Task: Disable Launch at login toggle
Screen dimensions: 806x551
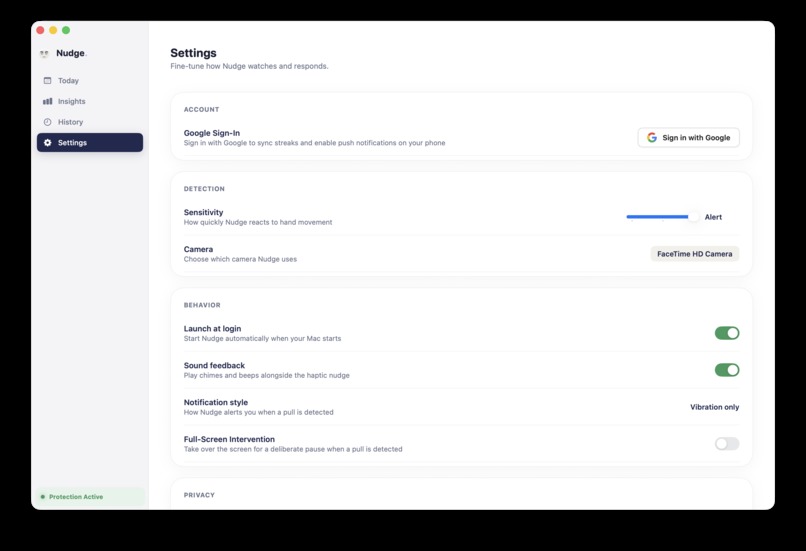Action: pyautogui.click(x=727, y=333)
